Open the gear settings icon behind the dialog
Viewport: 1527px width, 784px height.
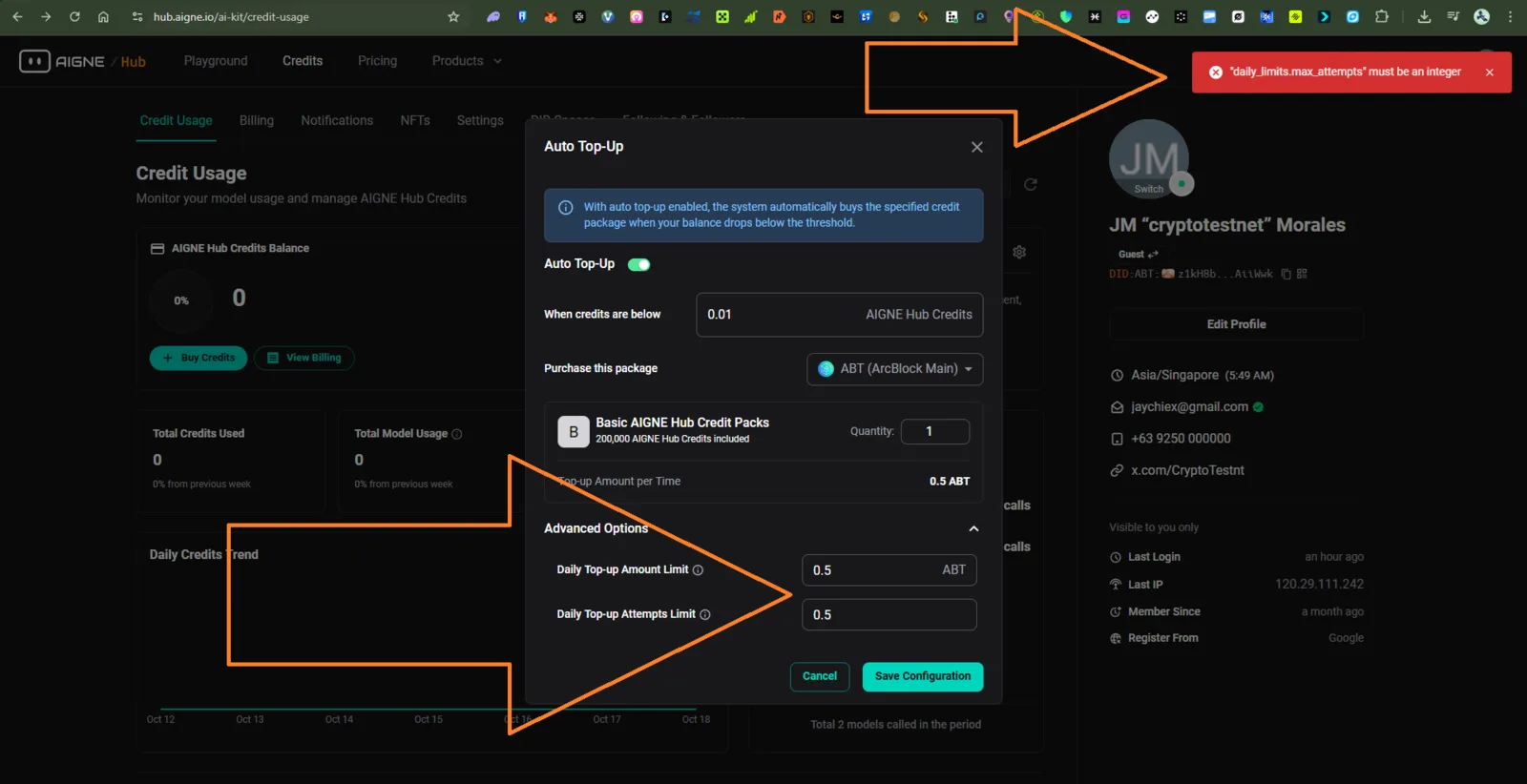[1019, 252]
